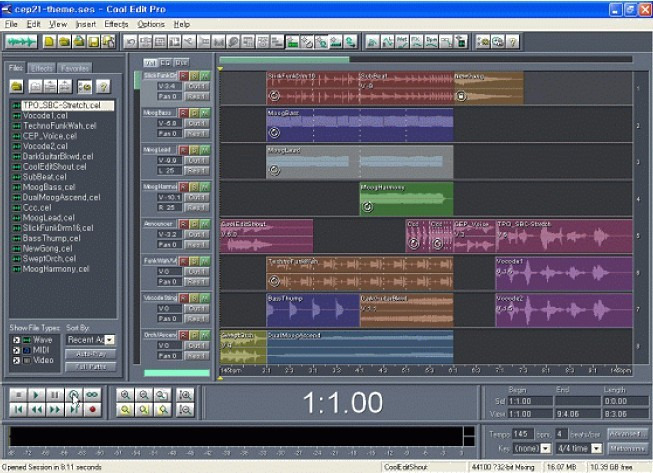The width and height of the screenshot is (653, 473).
Task: Create a new session via the toolbar
Action: (50, 42)
